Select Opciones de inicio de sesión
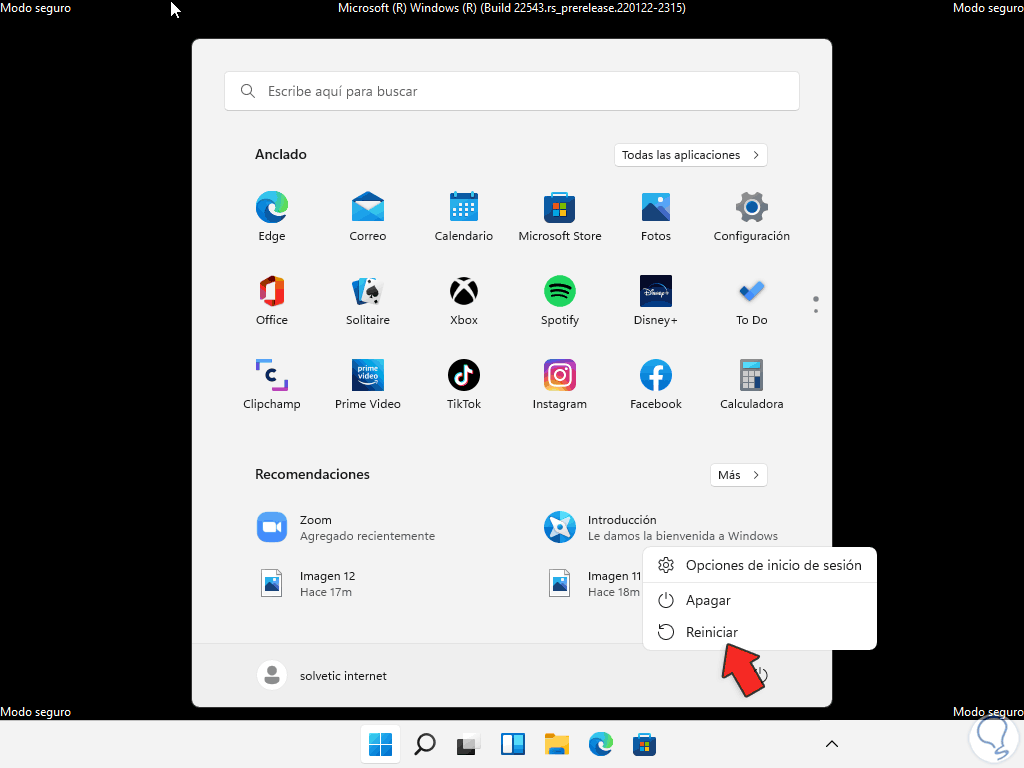Screen dimensions: 1024x768 760,566
